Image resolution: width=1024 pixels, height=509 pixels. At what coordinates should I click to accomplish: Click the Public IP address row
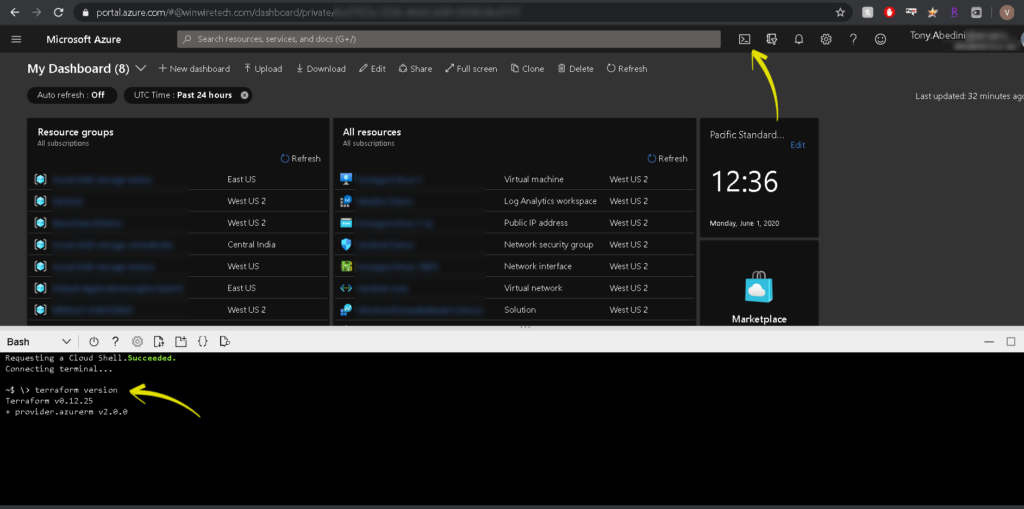pos(514,223)
